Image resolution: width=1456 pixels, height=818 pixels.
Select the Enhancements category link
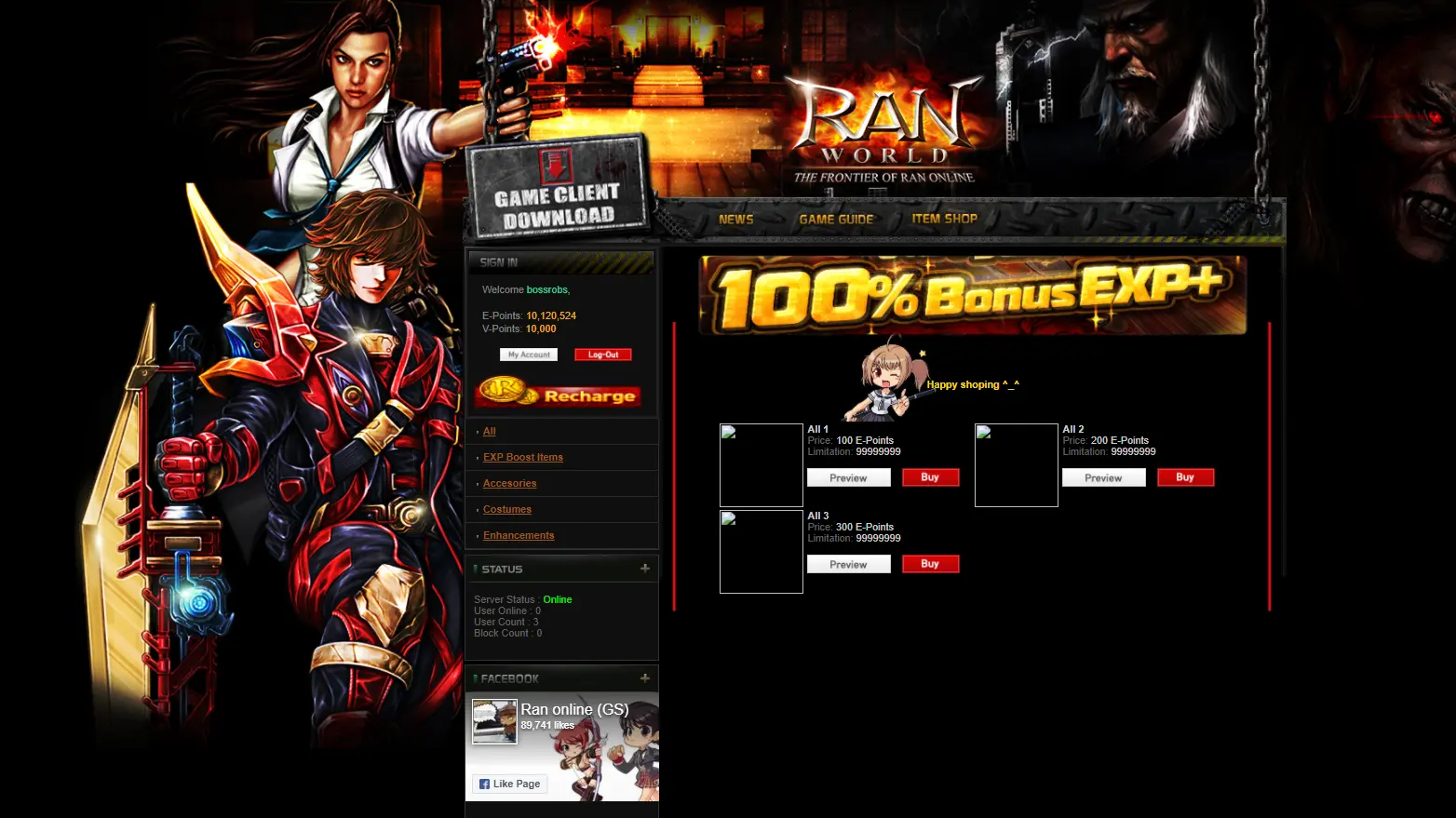[x=519, y=535]
